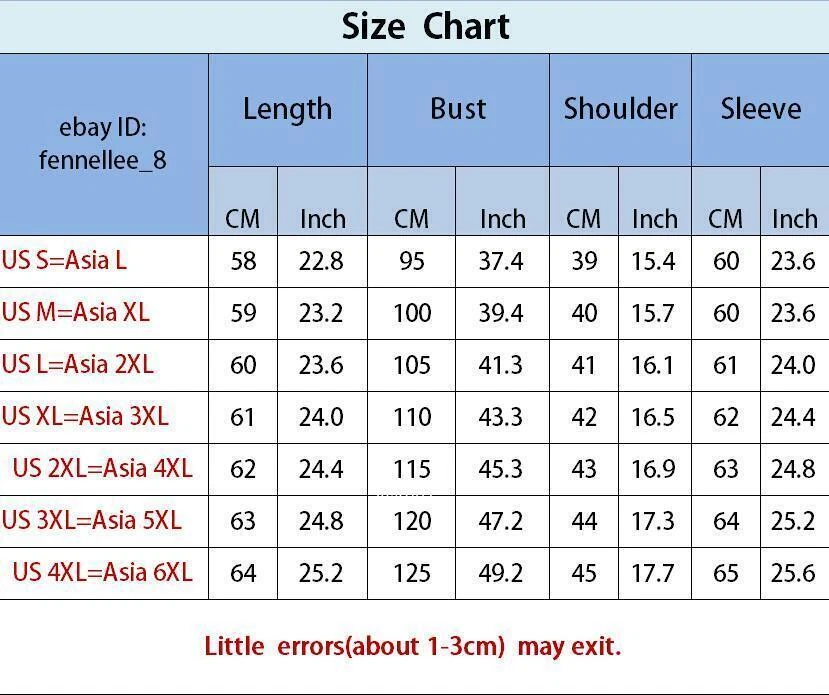Click the bust inch value 49.2
Viewport: 829px width, 695px height.
[501, 573]
